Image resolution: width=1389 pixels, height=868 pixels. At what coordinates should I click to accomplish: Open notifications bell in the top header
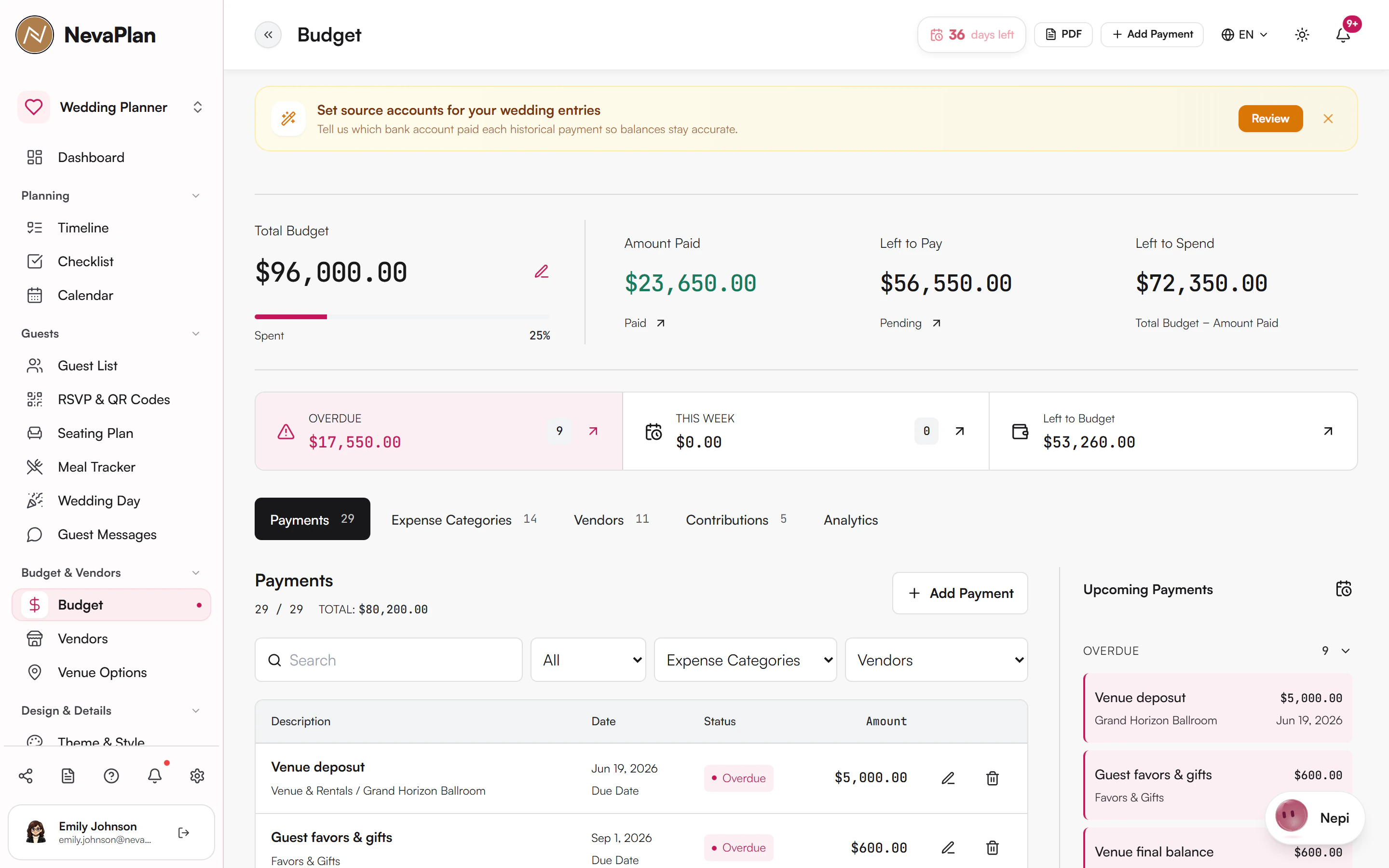1343,34
